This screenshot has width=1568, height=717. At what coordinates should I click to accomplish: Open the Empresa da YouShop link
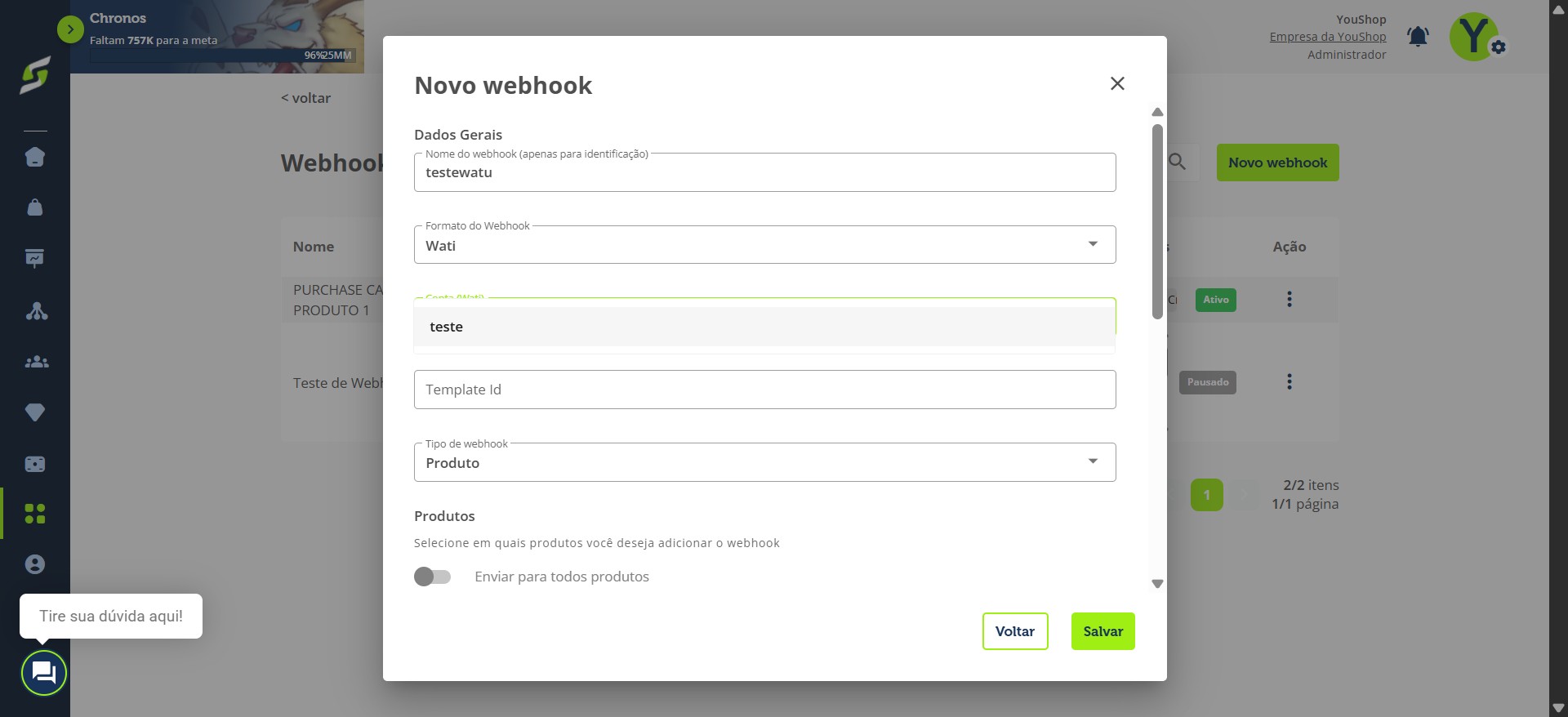click(x=1328, y=37)
